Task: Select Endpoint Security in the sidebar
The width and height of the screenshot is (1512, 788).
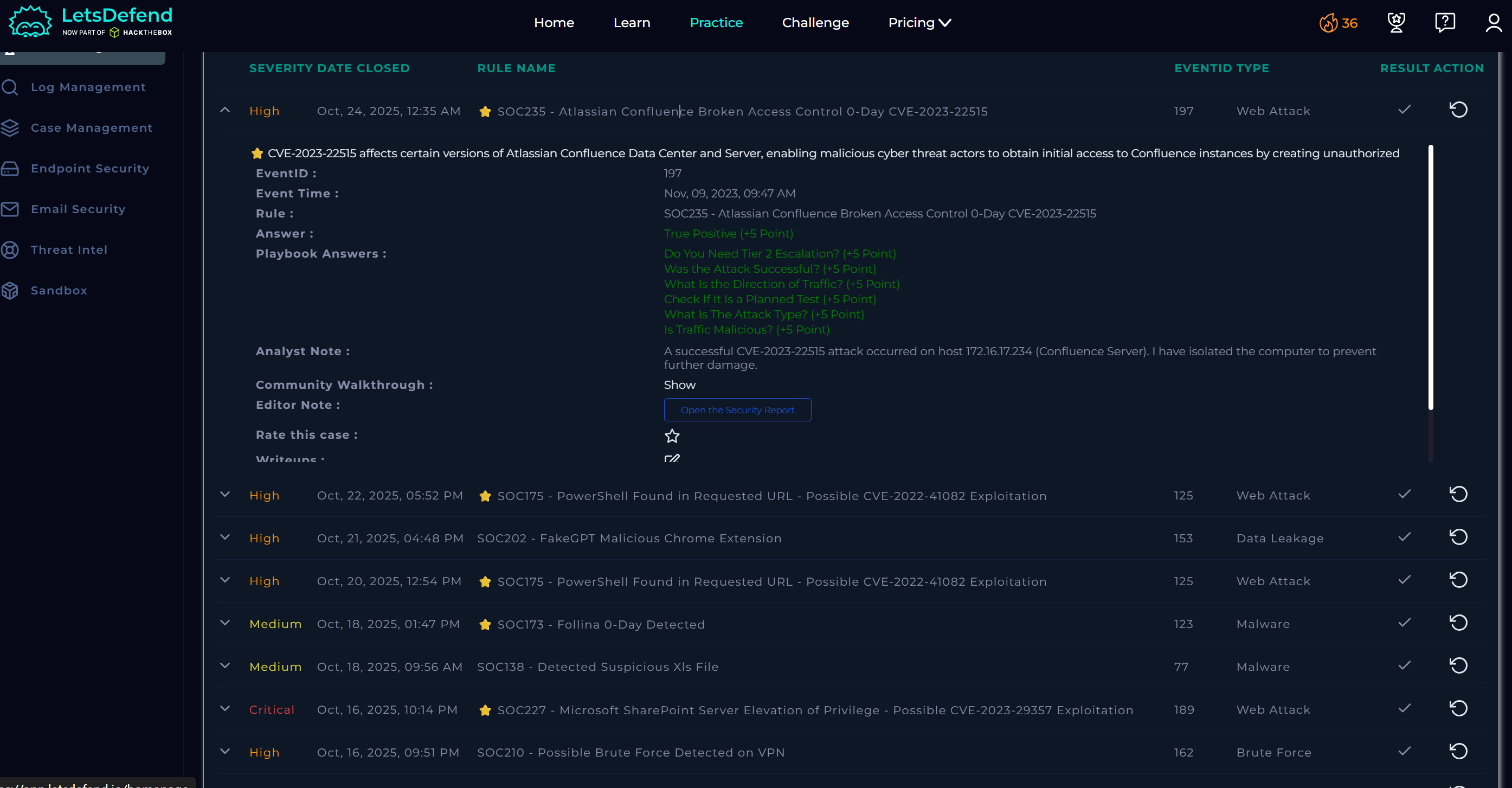Action: pyautogui.click(x=90, y=169)
